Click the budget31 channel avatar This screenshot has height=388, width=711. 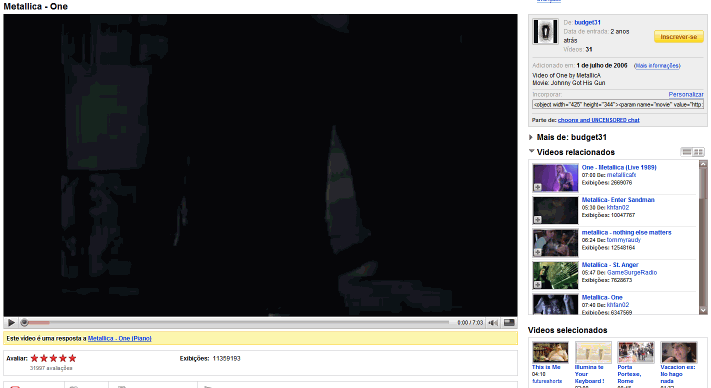click(545, 31)
